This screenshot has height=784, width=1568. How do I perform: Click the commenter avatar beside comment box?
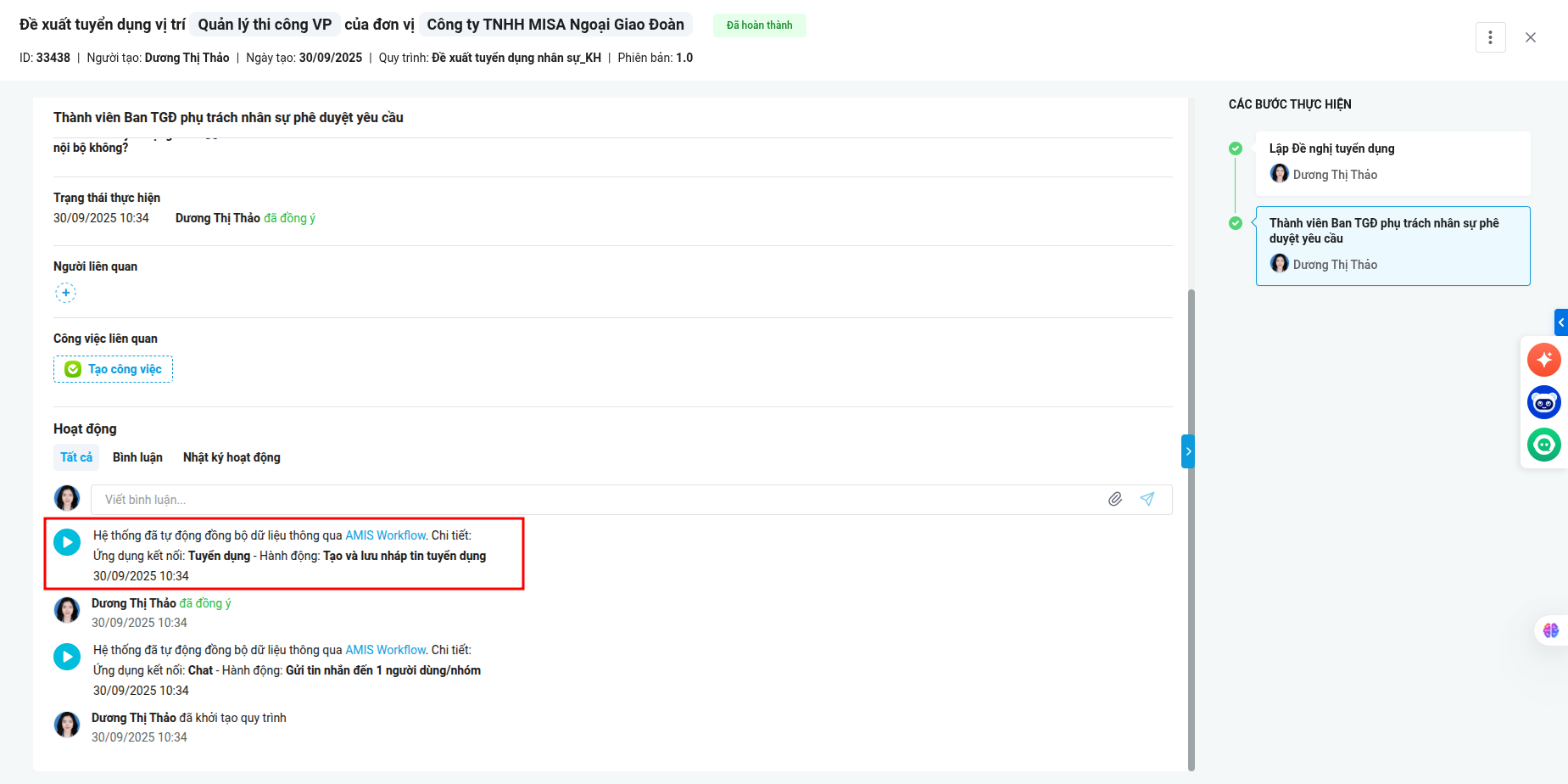pos(67,498)
